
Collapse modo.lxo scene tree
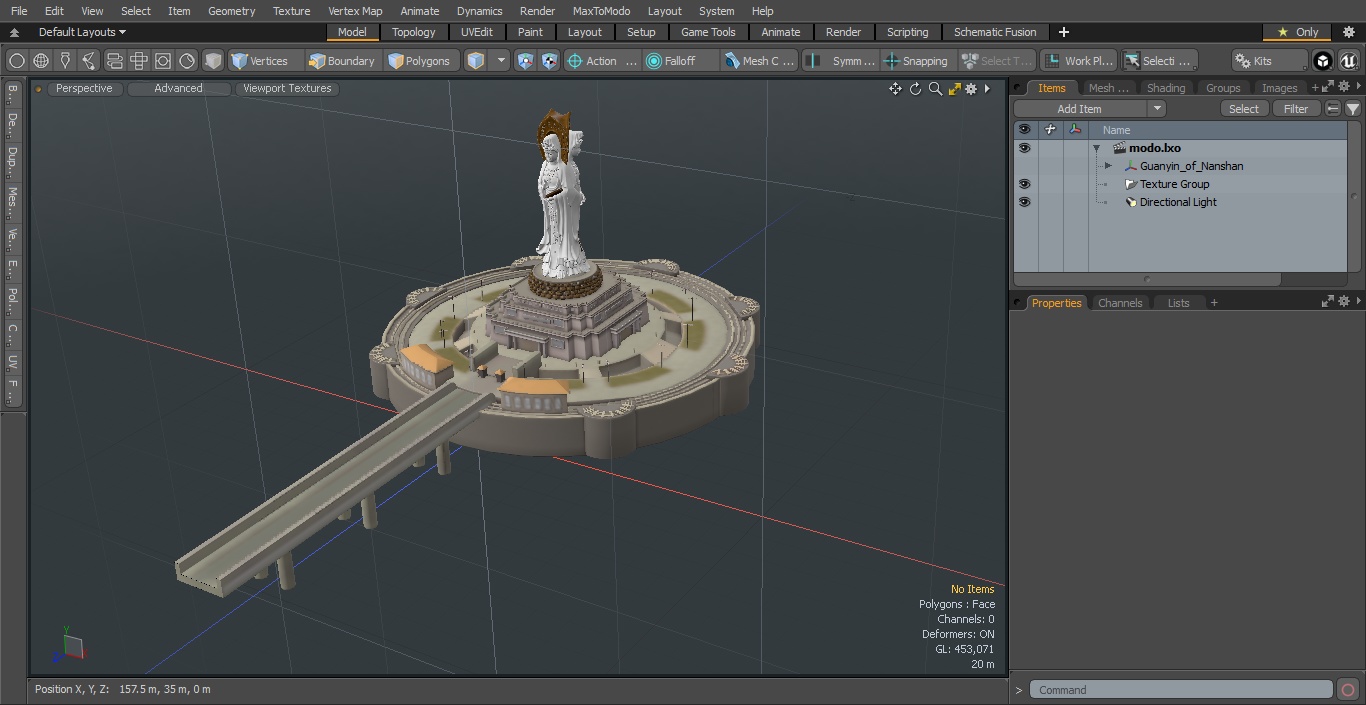[1097, 148]
